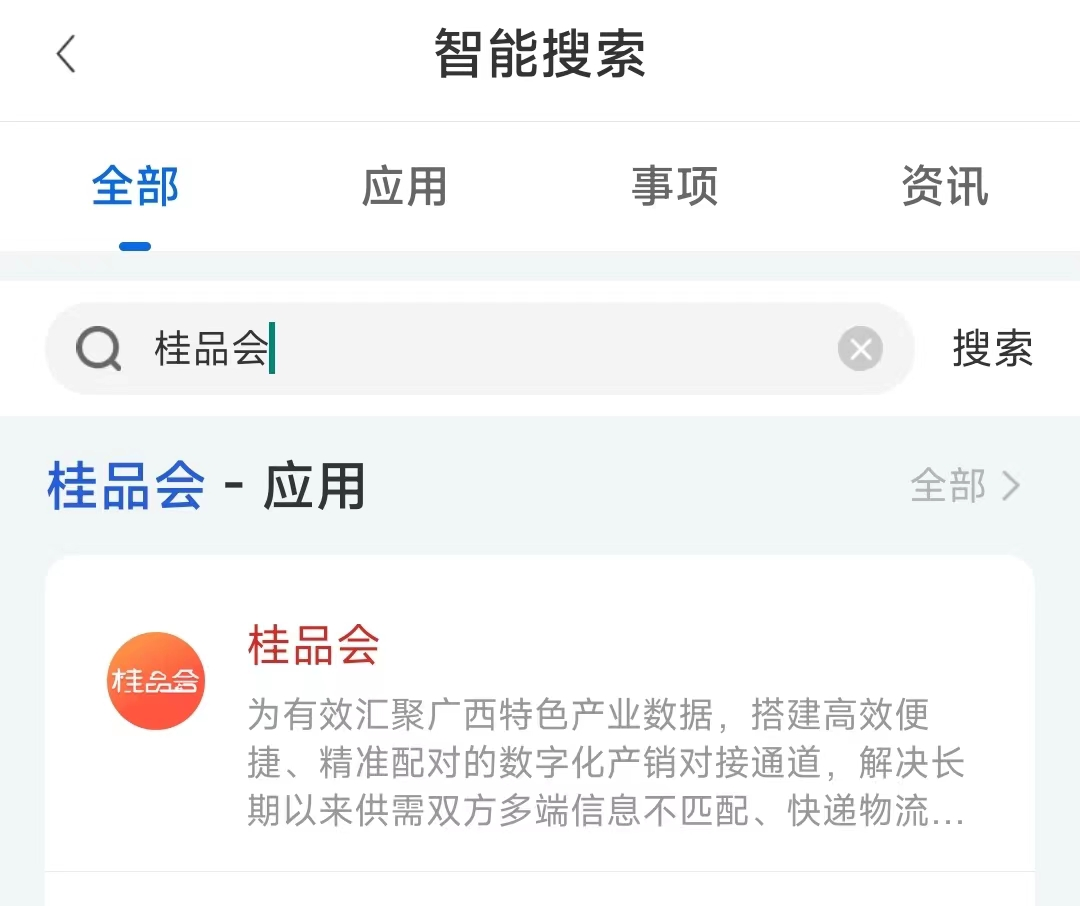The image size is (1080, 906).
Task: Tap the gray 全部 link in results header
Action: 948,486
